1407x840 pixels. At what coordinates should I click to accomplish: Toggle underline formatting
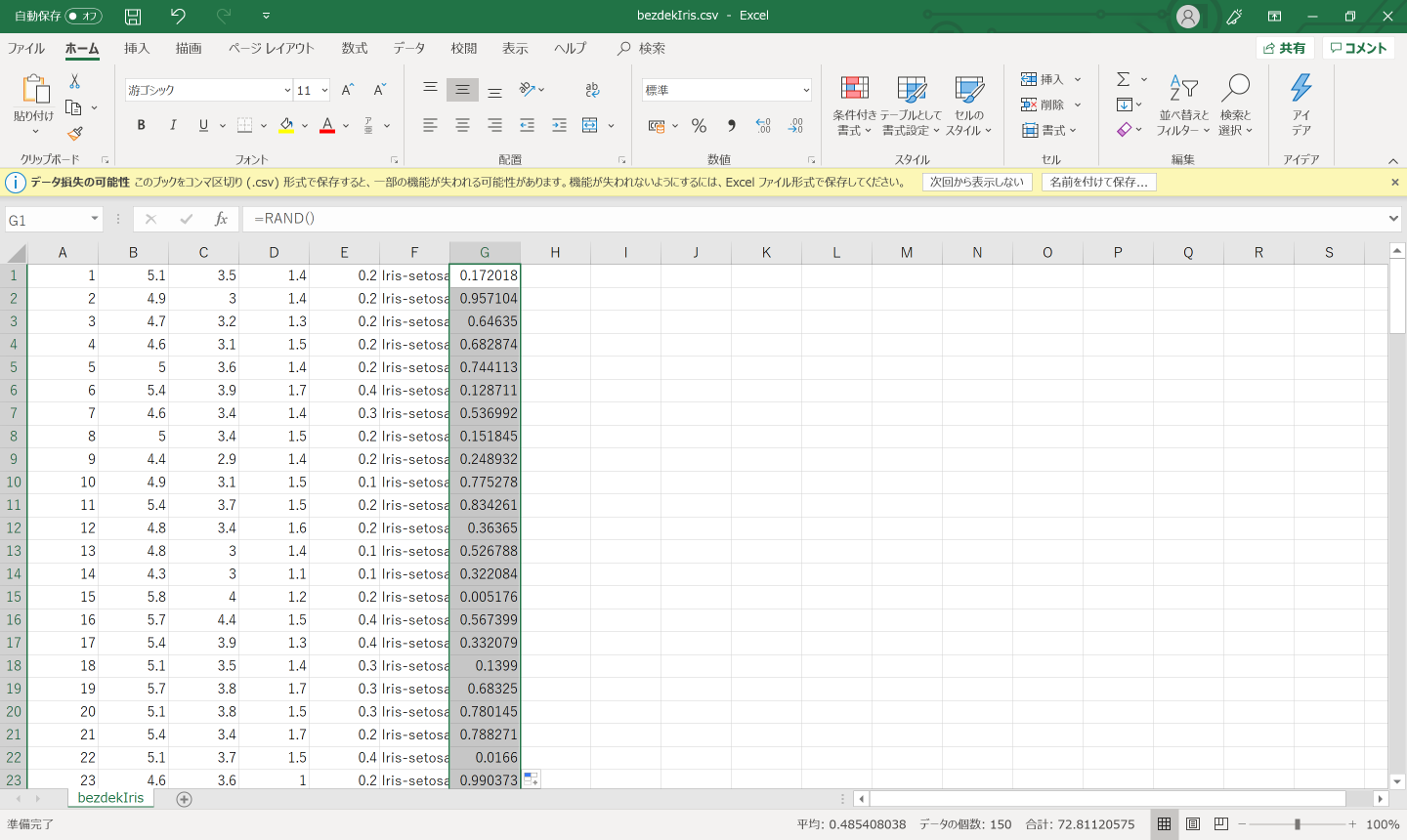tap(203, 125)
